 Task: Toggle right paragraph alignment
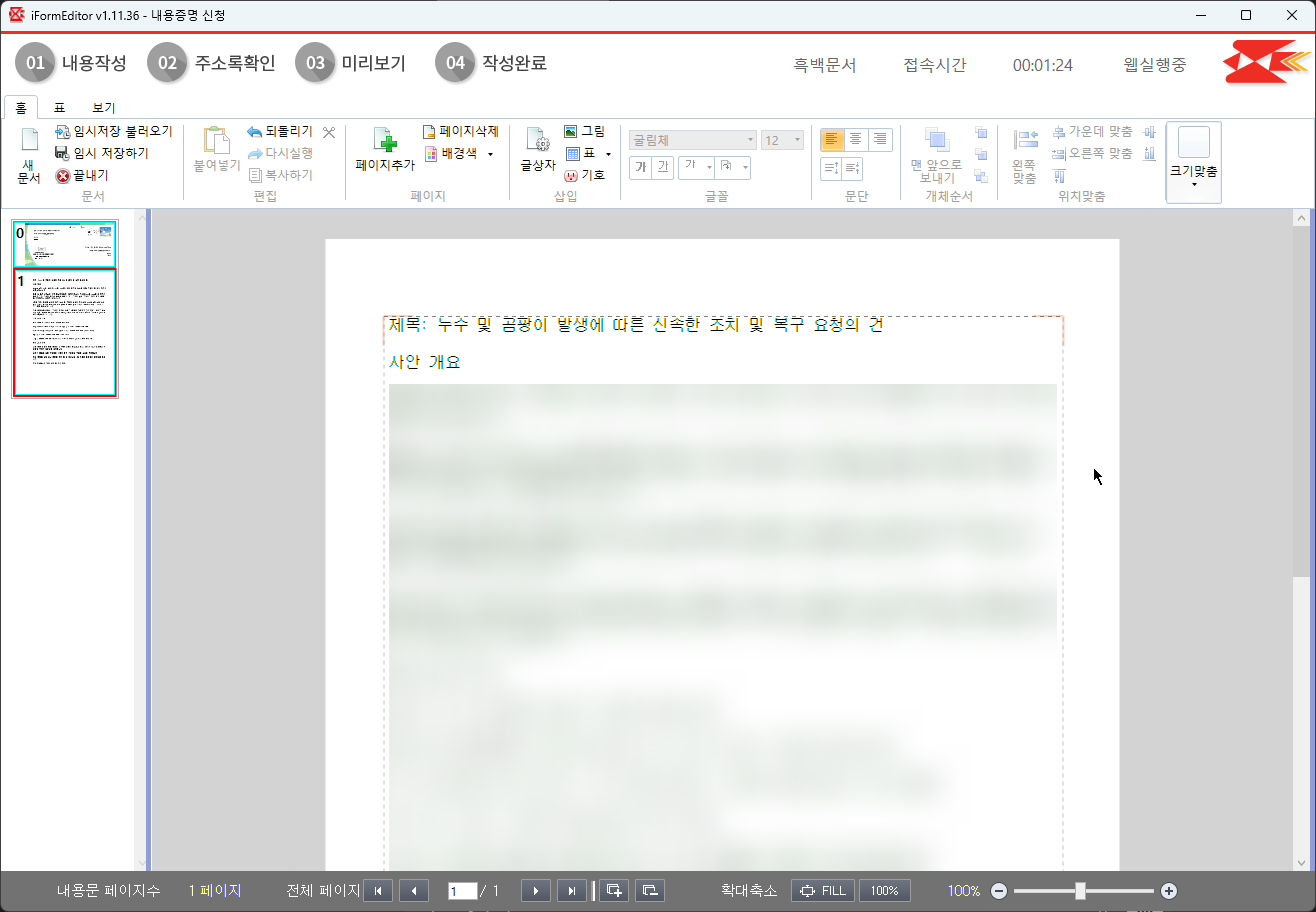(879, 140)
